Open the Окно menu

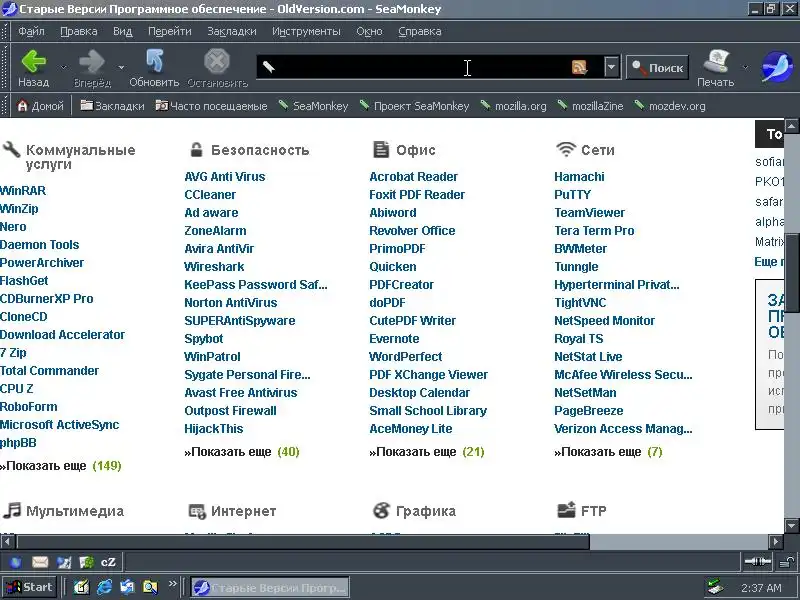tap(369, 32)
